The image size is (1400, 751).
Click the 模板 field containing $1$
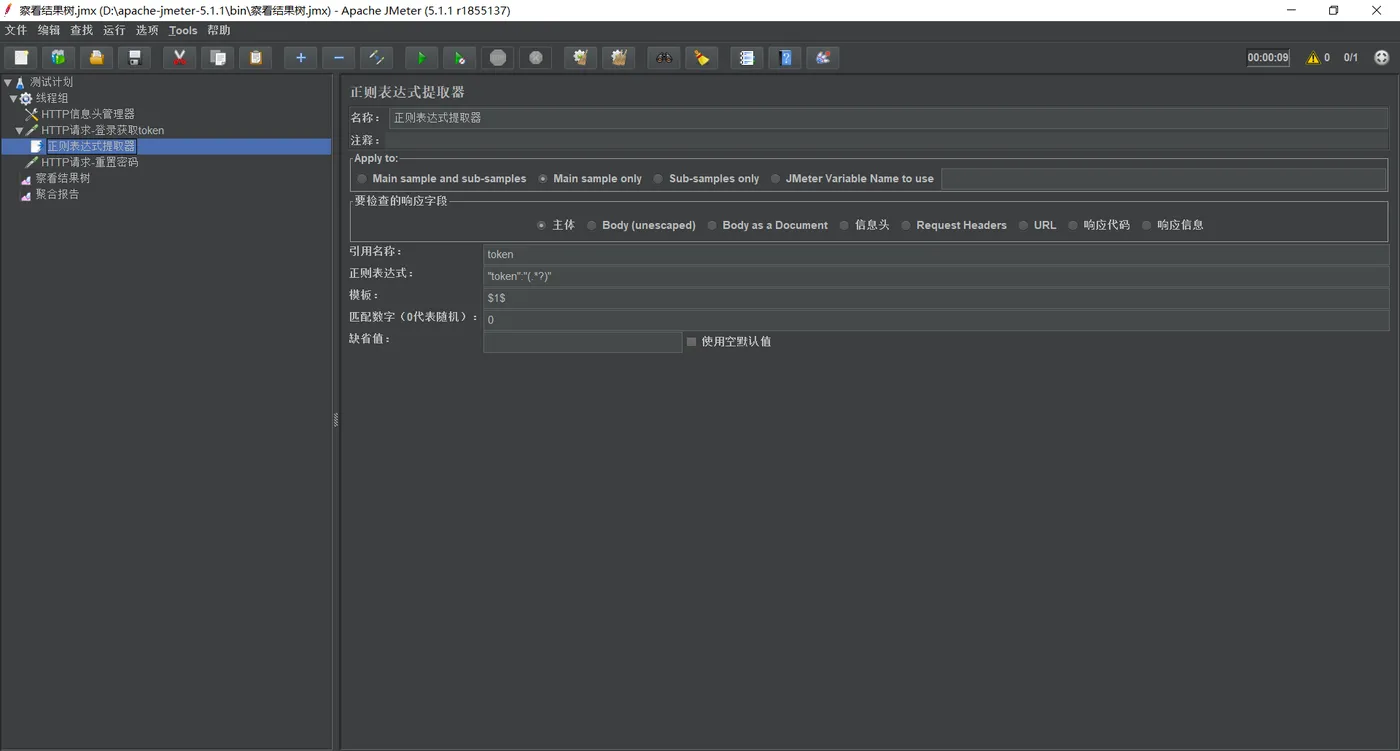[x=936, y=298]
